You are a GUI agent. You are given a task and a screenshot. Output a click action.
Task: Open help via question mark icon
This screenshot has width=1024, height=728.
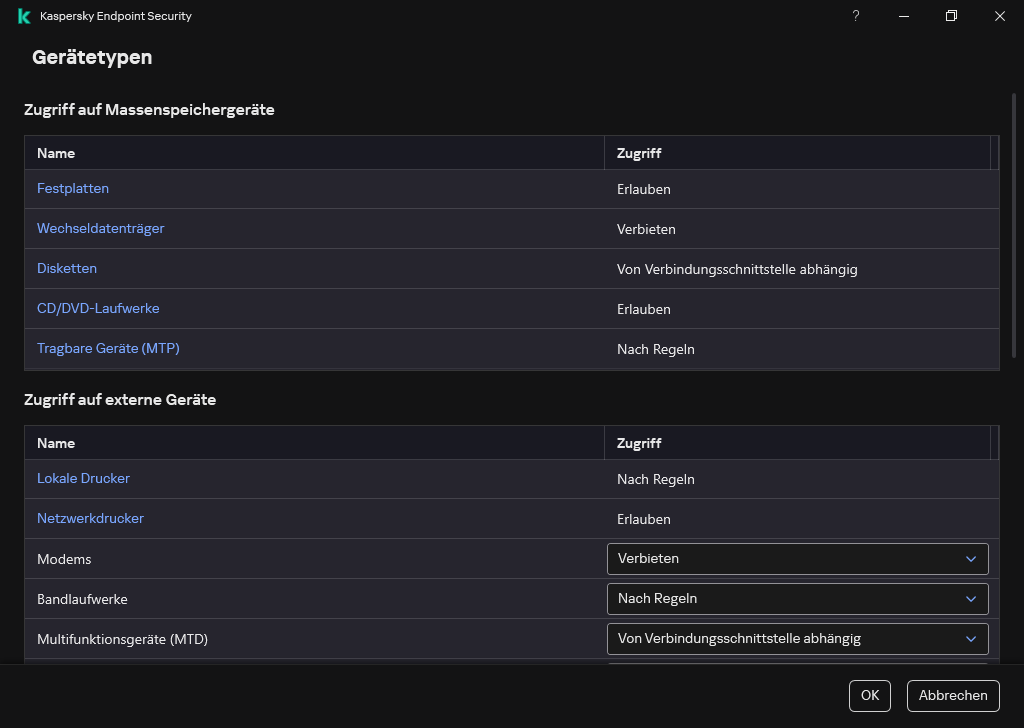(856, 16)
